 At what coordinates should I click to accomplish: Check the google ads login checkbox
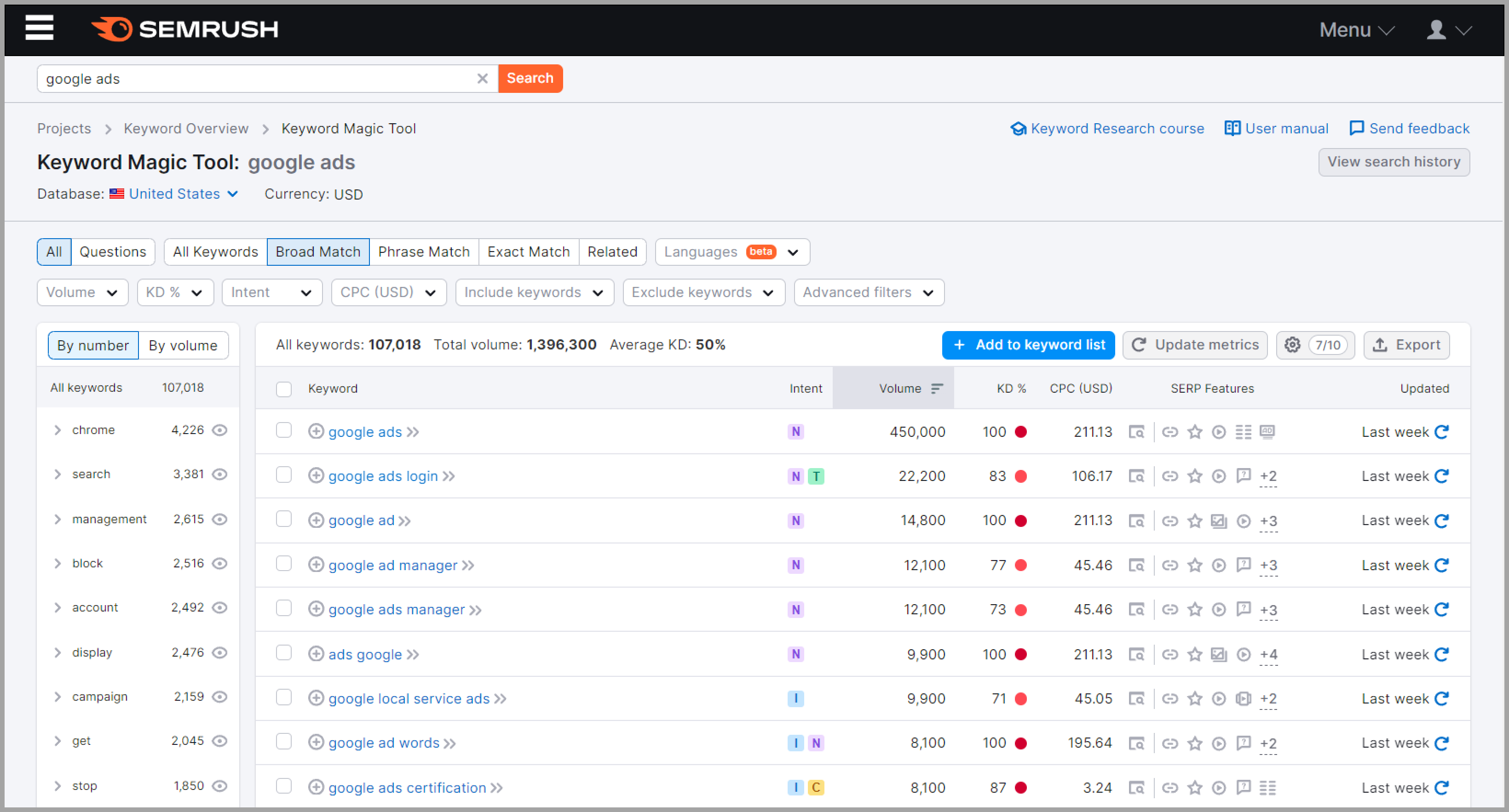coord(283,474)
